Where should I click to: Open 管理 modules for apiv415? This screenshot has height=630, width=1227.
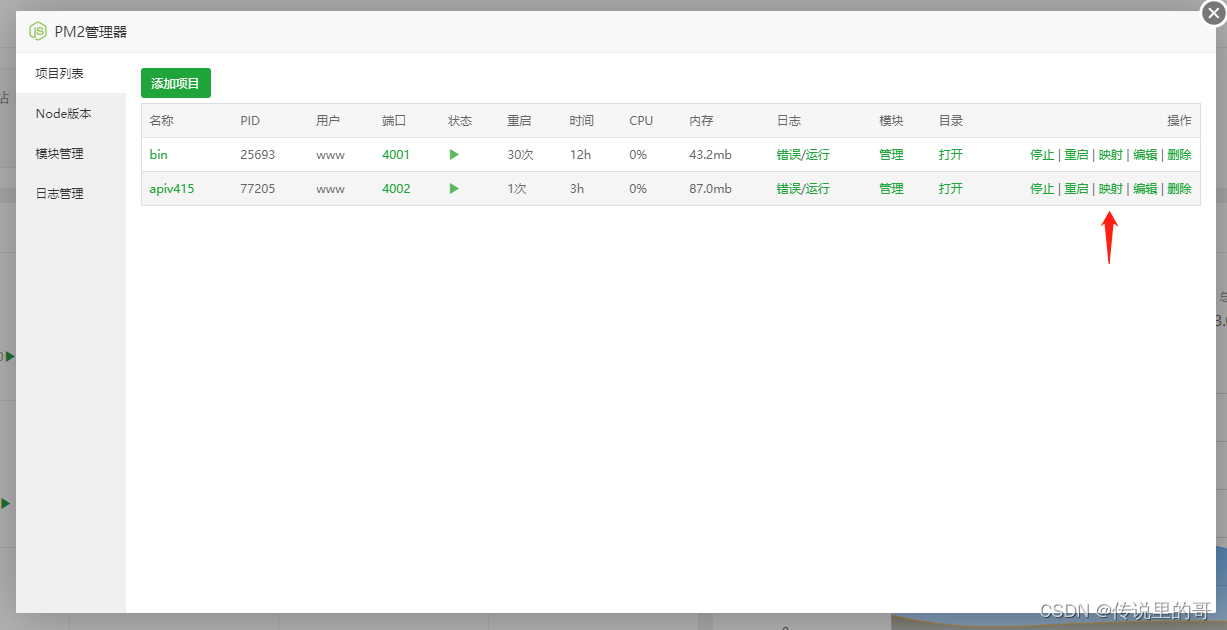click(891, 188)
